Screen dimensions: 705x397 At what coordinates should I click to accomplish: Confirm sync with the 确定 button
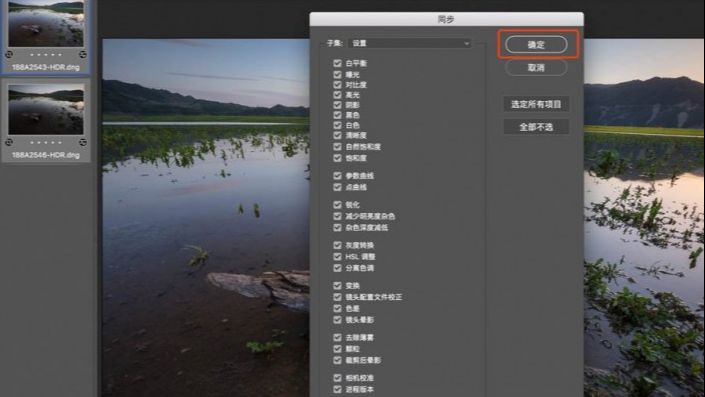pyautogui.click(x=536, y=45)
